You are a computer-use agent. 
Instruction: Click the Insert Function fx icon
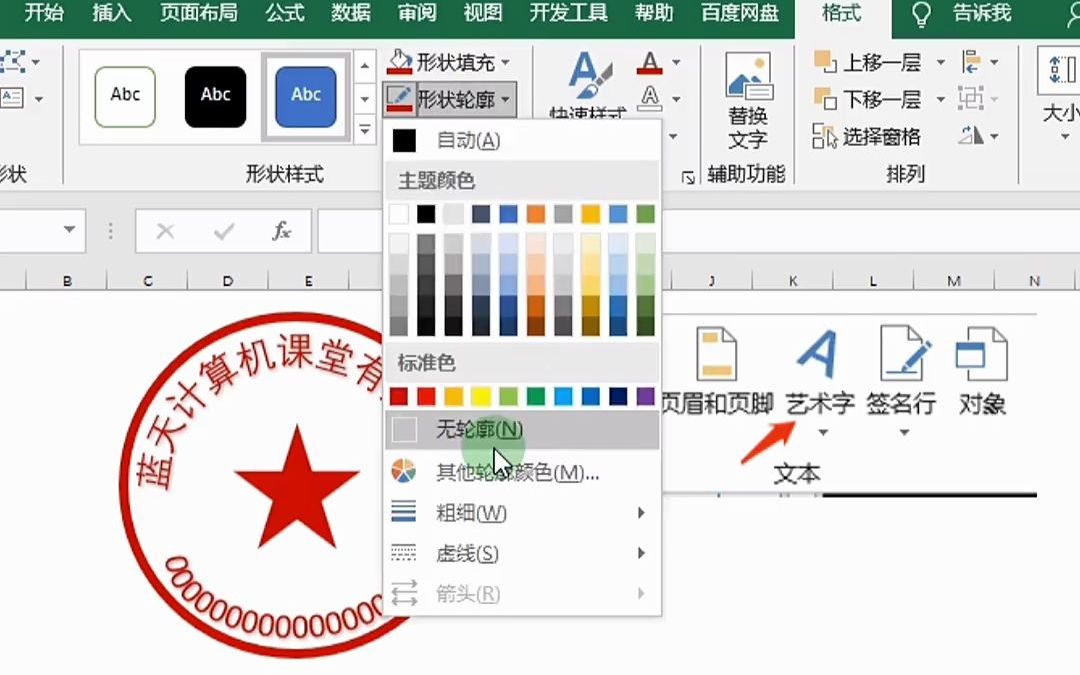[281, 231]
